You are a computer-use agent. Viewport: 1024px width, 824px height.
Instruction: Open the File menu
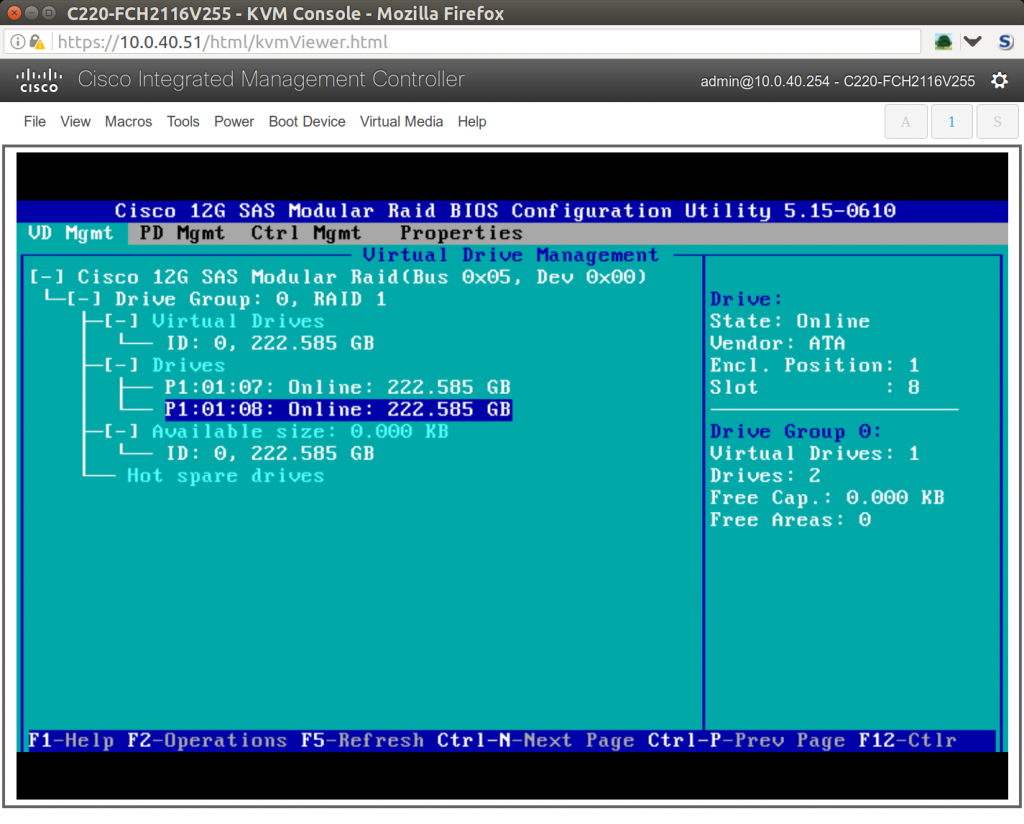click(x=35, y=121)
